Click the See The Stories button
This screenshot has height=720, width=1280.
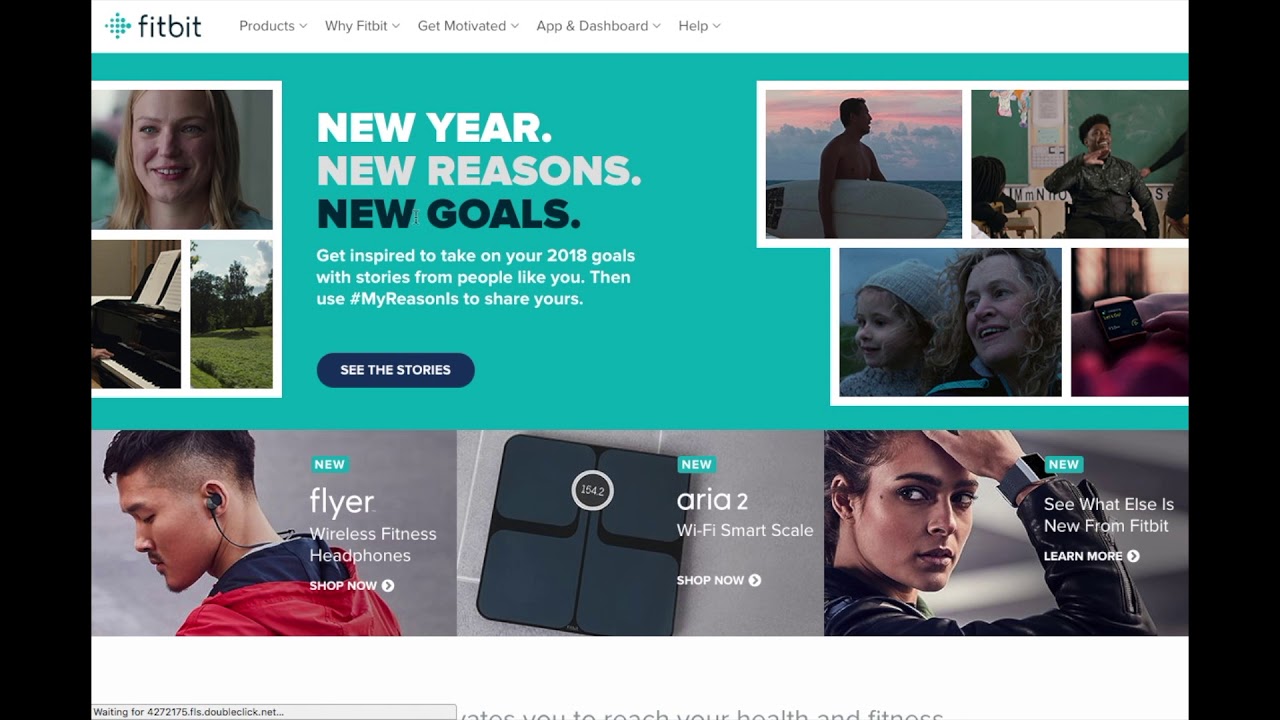[395, 370]
